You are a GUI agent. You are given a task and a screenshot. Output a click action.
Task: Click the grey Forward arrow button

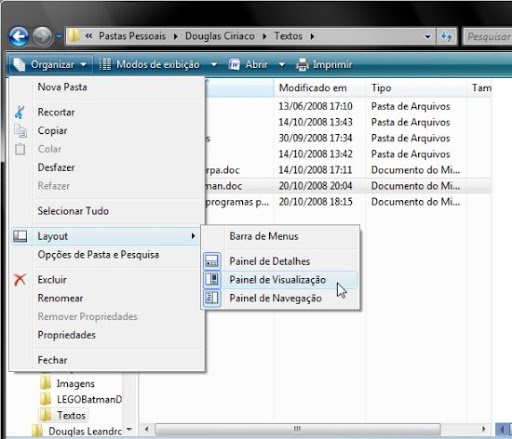tap(42, 36)
